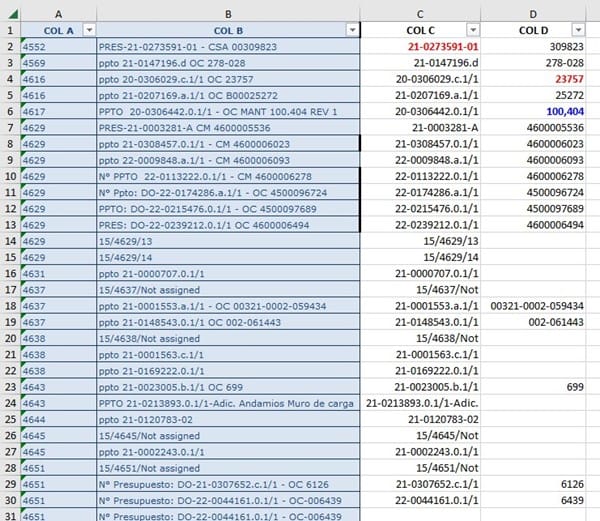Click cell 00321-0002-059434 in COL D
The height and width of the screenshot is (521, 600).
pyautogui.click(x=533, y=306)
